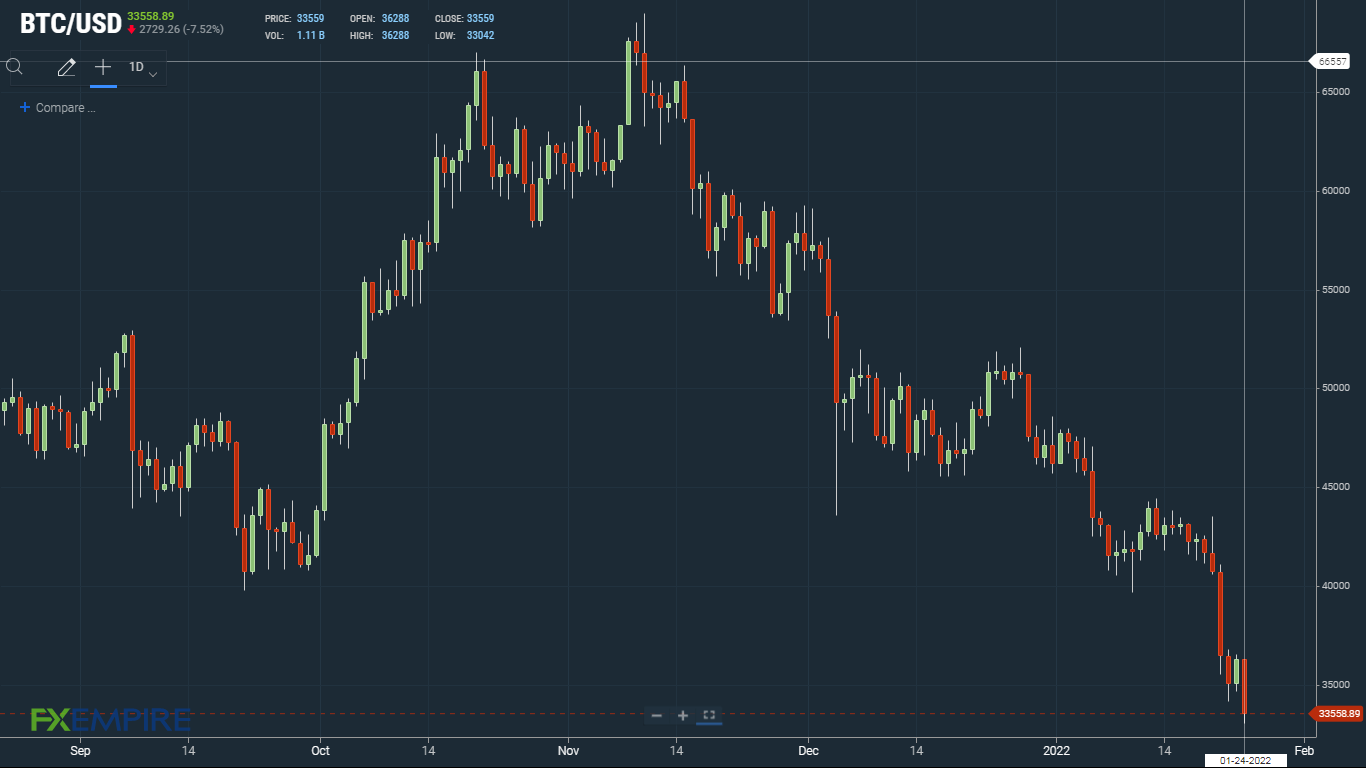Click the LOW value 33042
The width and height of the screenshot is (1366, 768).
(480, 36)
